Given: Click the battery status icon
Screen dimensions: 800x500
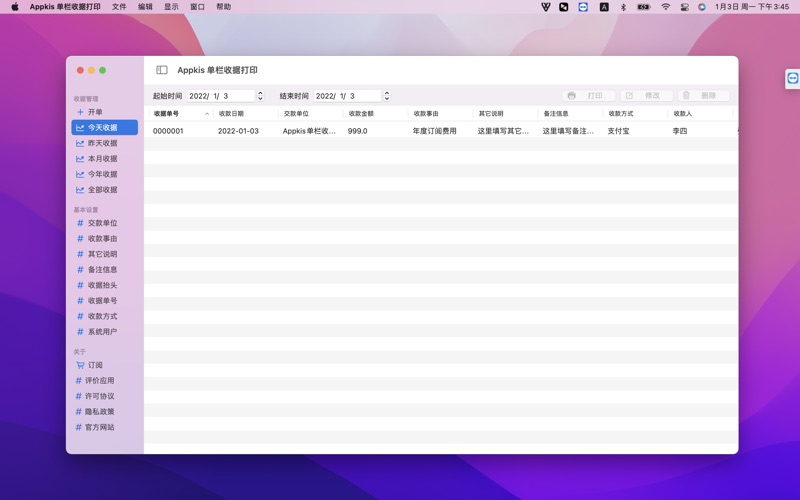Looking at the screenshot, I should click(644, 7).
